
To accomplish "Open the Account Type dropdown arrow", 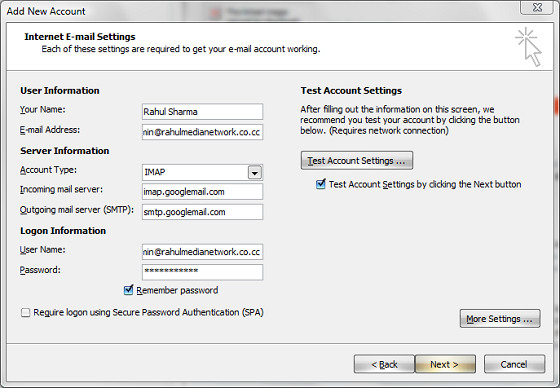I will [x=255, y=173].
